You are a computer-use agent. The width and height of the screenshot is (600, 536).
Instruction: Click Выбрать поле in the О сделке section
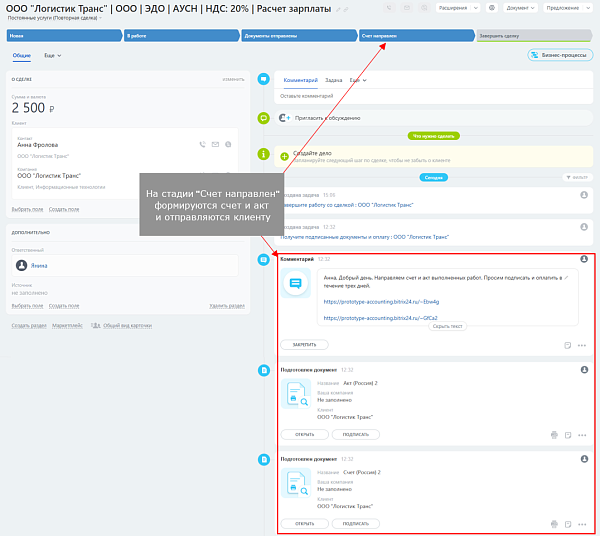pyautogui.click(x=27, y=209)
